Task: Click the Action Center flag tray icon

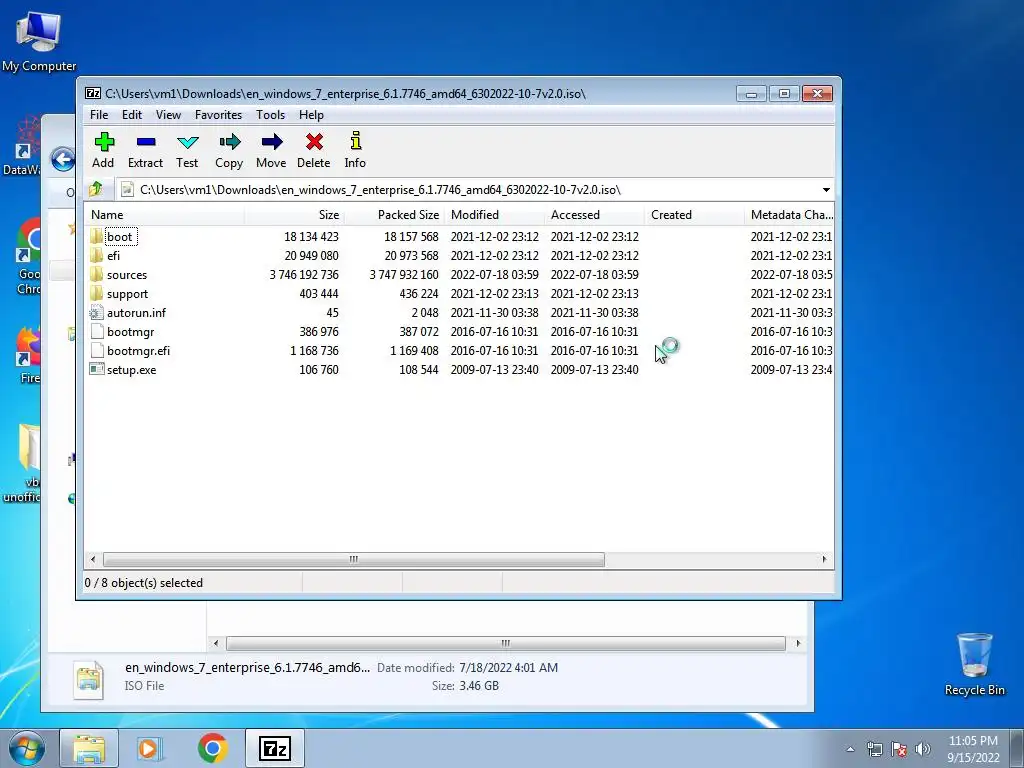Action: (899, 749)
